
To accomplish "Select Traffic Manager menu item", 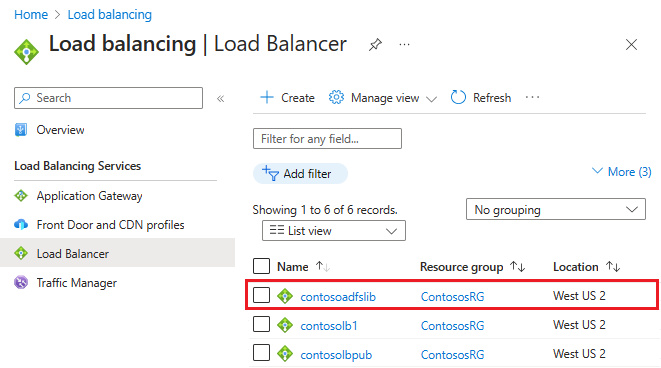I will click(x=77, y=283).
